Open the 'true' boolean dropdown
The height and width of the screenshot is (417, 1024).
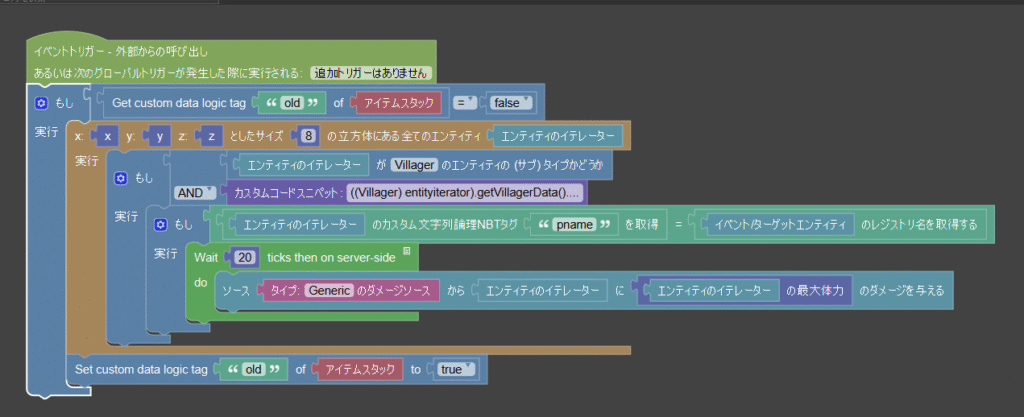(456, 369)
